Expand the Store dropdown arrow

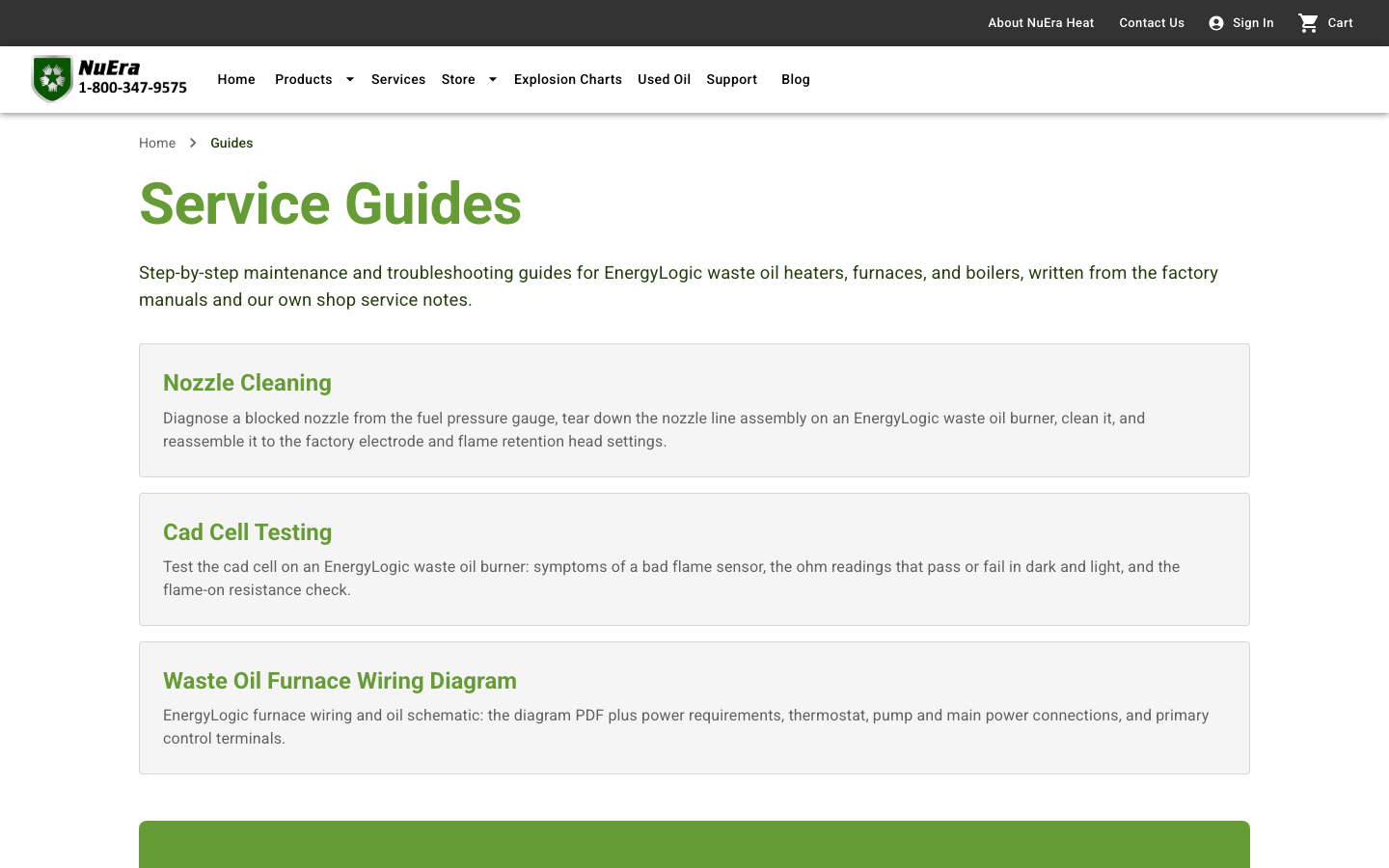tap(493, 79)
